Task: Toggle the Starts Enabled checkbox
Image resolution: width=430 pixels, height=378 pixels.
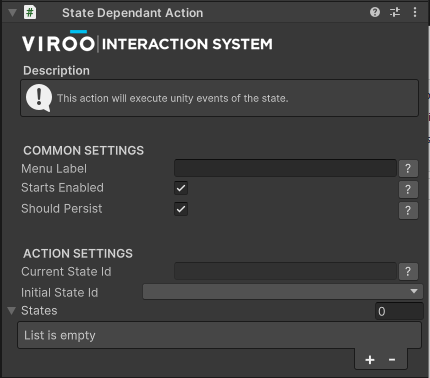Action: pos(181,188)
